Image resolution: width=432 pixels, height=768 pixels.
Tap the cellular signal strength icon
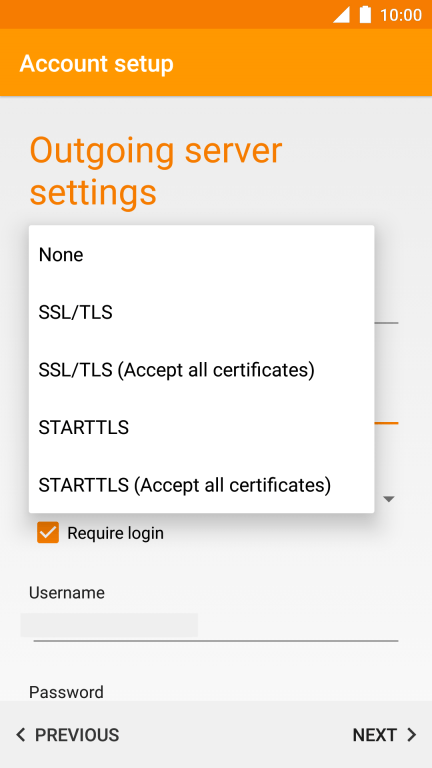341,15
